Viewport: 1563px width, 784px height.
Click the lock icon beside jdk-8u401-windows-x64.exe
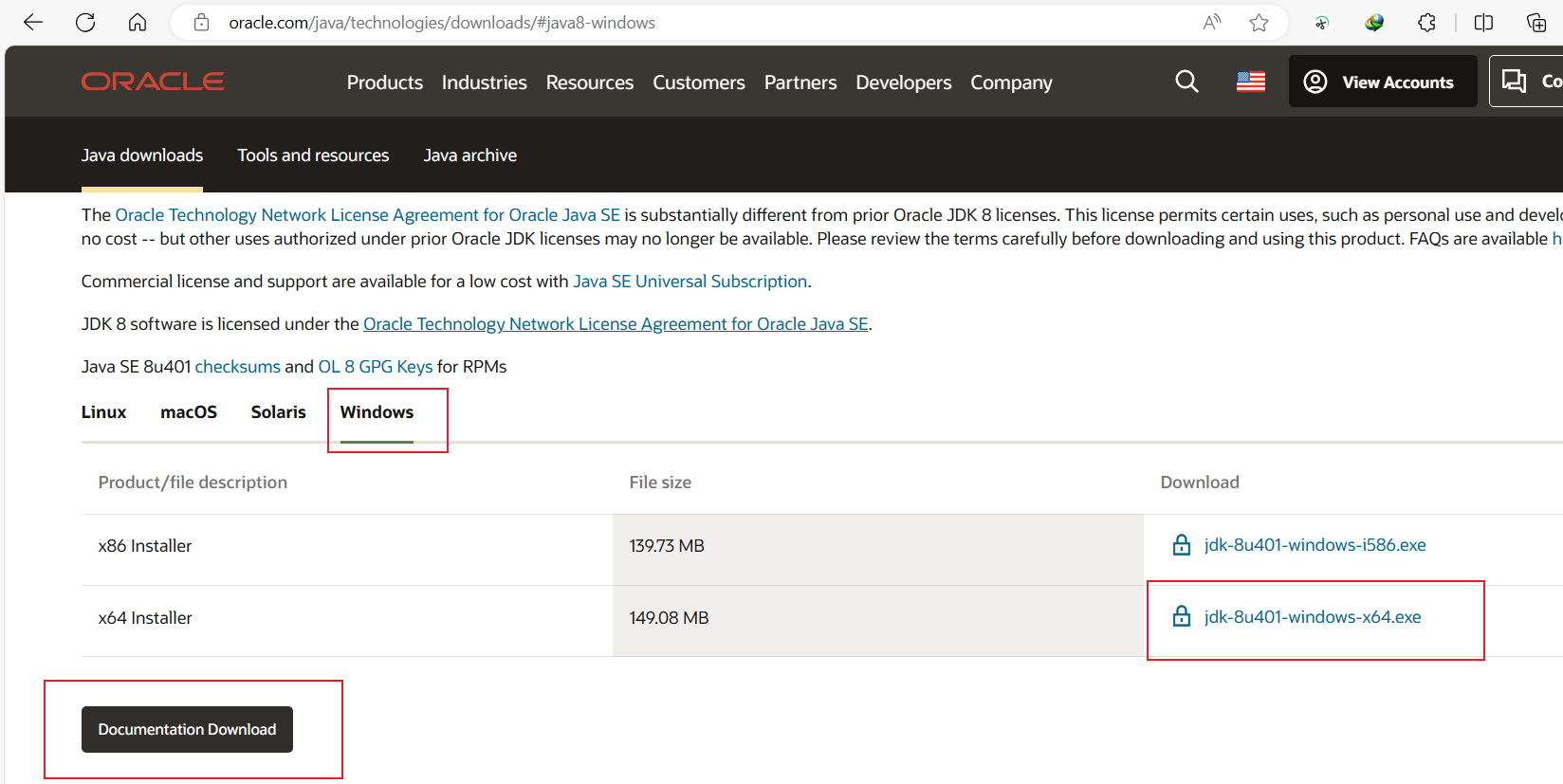point(1182,617)
